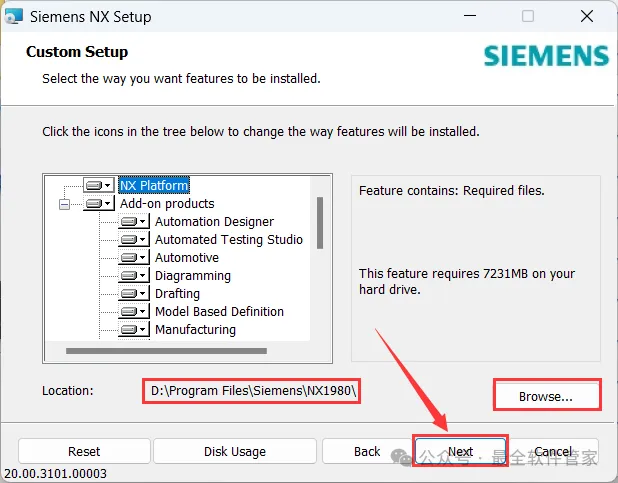The width and height of the screenshot is (618, 483).
Task: Click Diagramming feature drive icon
Action: (133, 276)
